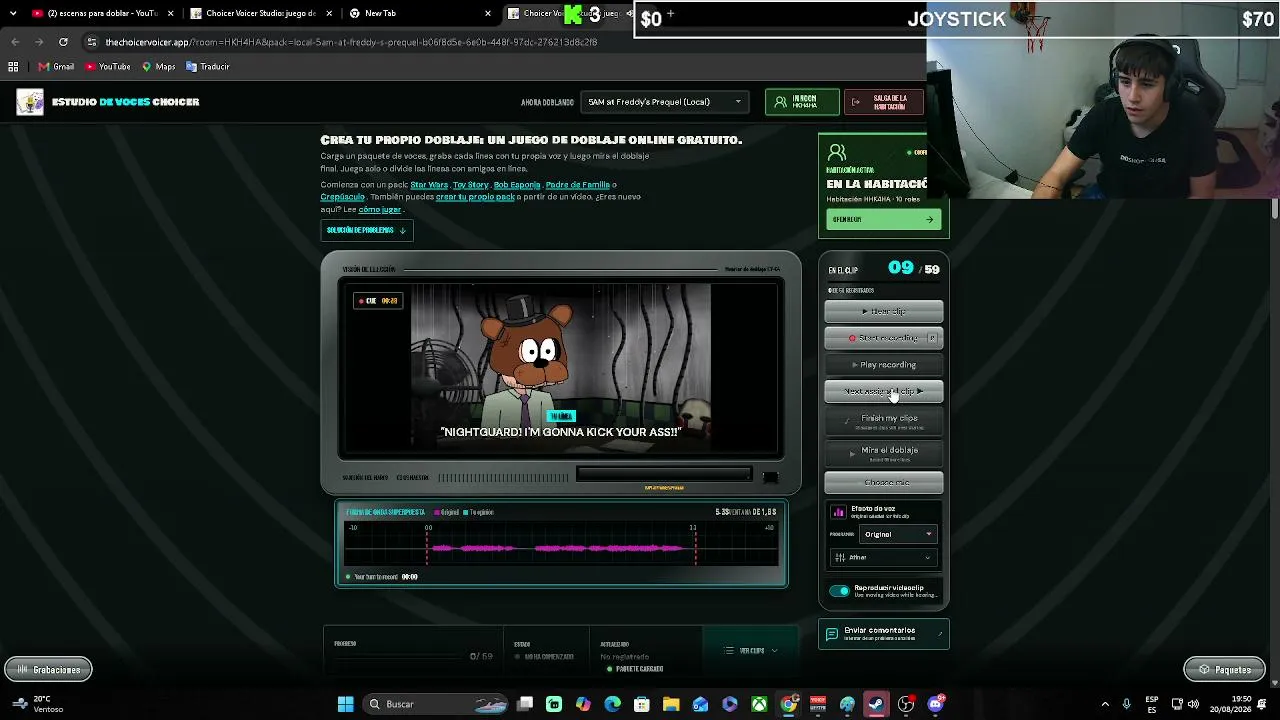
Task: Click the system tray microphone icon
Action: [x=1126, y=704]
